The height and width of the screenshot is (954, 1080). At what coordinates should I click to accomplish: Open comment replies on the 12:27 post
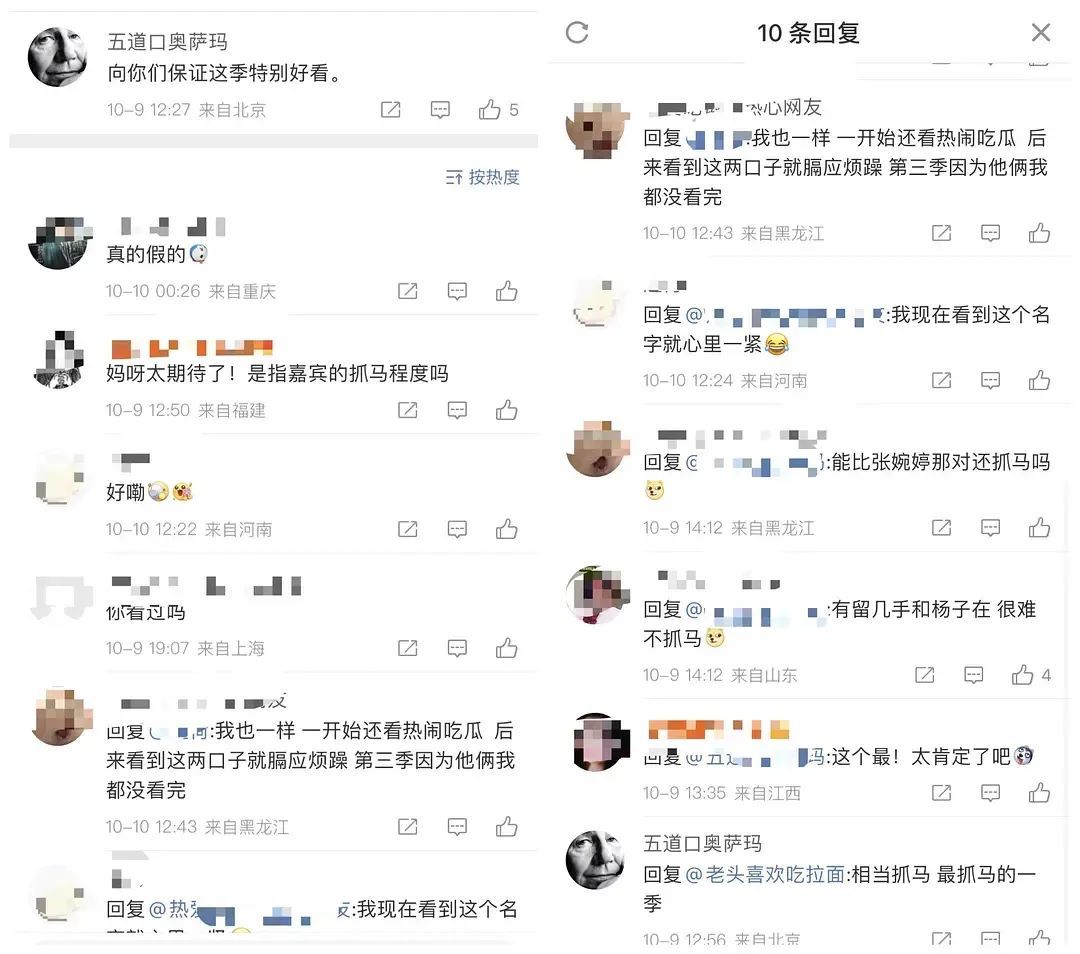(x=440, y=110)
